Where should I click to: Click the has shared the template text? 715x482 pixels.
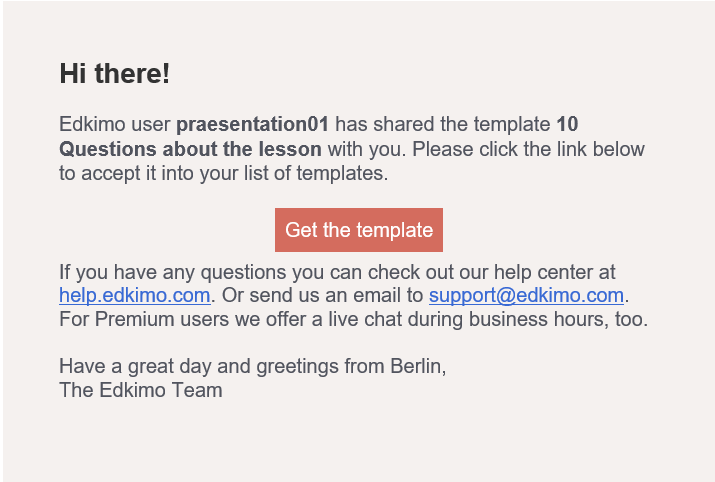pos(443,124)
